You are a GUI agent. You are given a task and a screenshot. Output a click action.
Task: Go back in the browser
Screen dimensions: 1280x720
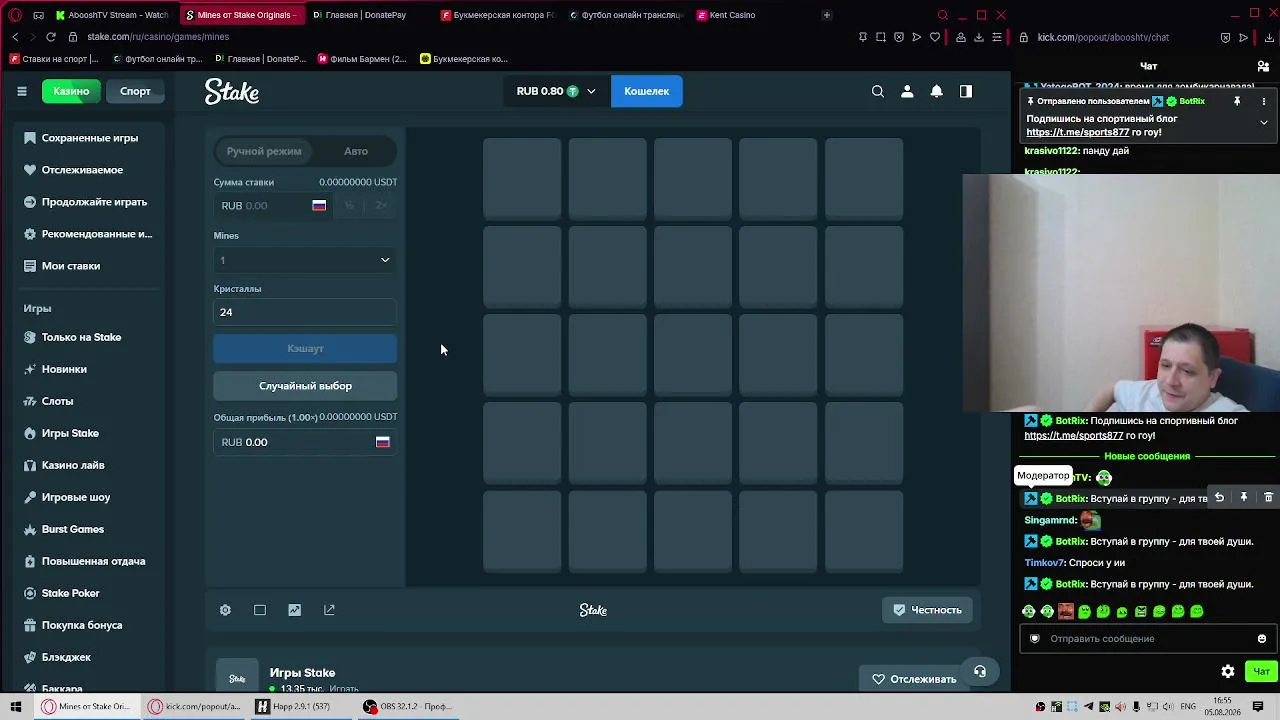pyautogui.click(x=15, y=37)
